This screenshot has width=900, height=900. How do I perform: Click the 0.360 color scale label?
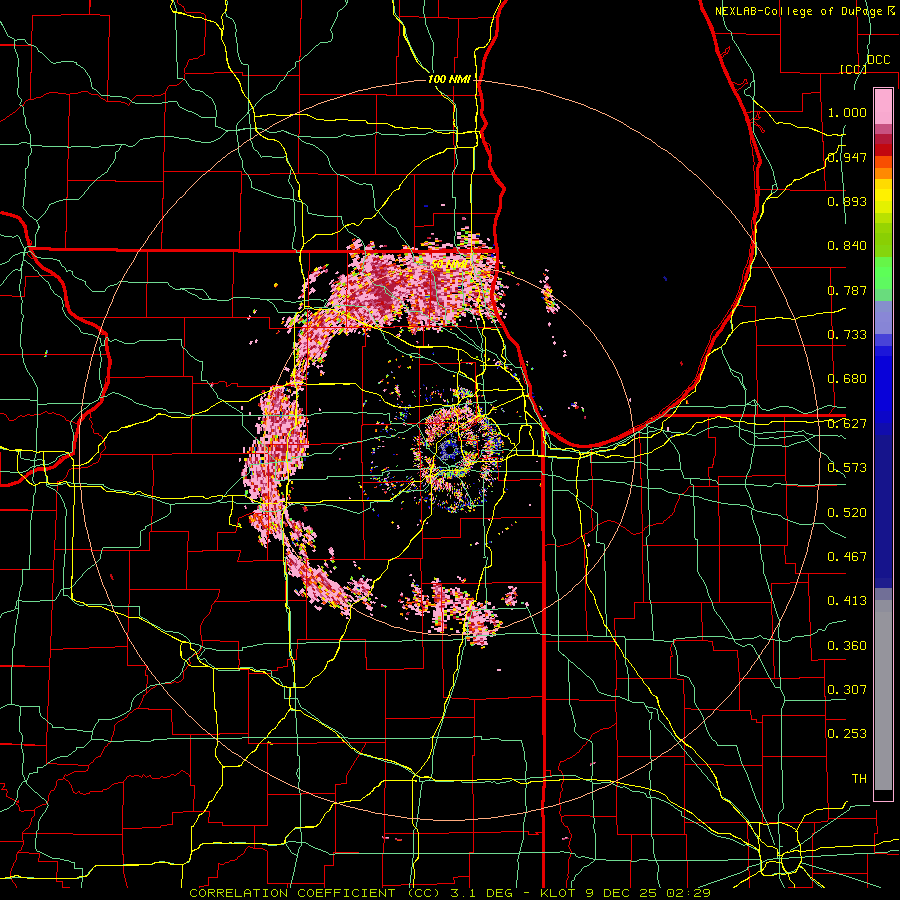tap(847, 646)
